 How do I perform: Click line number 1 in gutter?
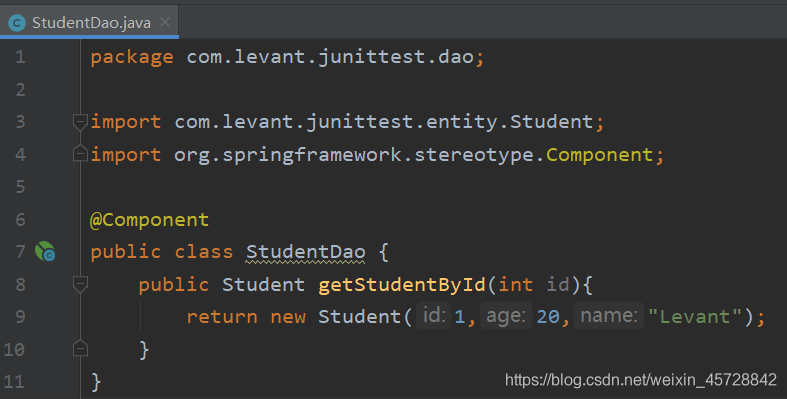20,57
